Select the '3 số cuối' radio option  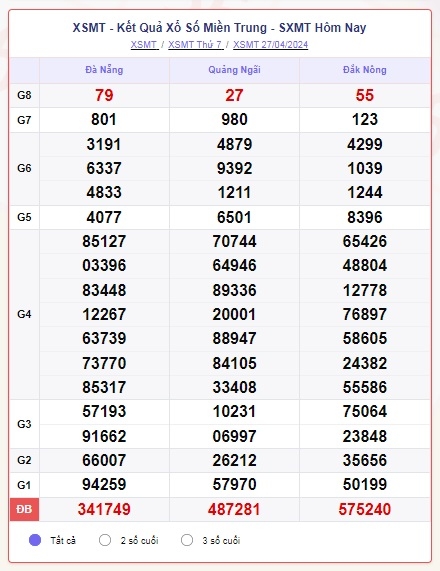coord(187,540)
